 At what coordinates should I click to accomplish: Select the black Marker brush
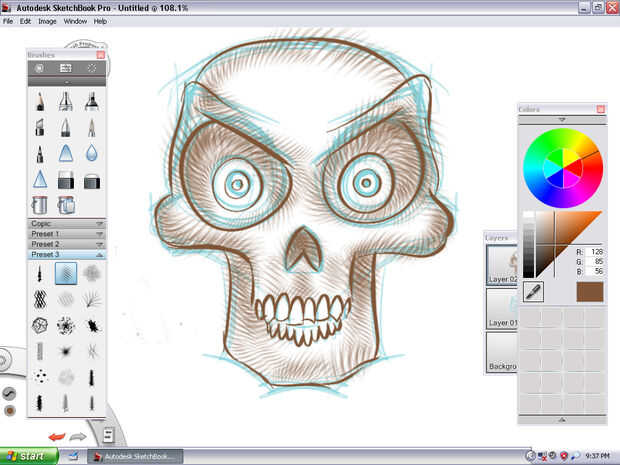coord(92,101)
